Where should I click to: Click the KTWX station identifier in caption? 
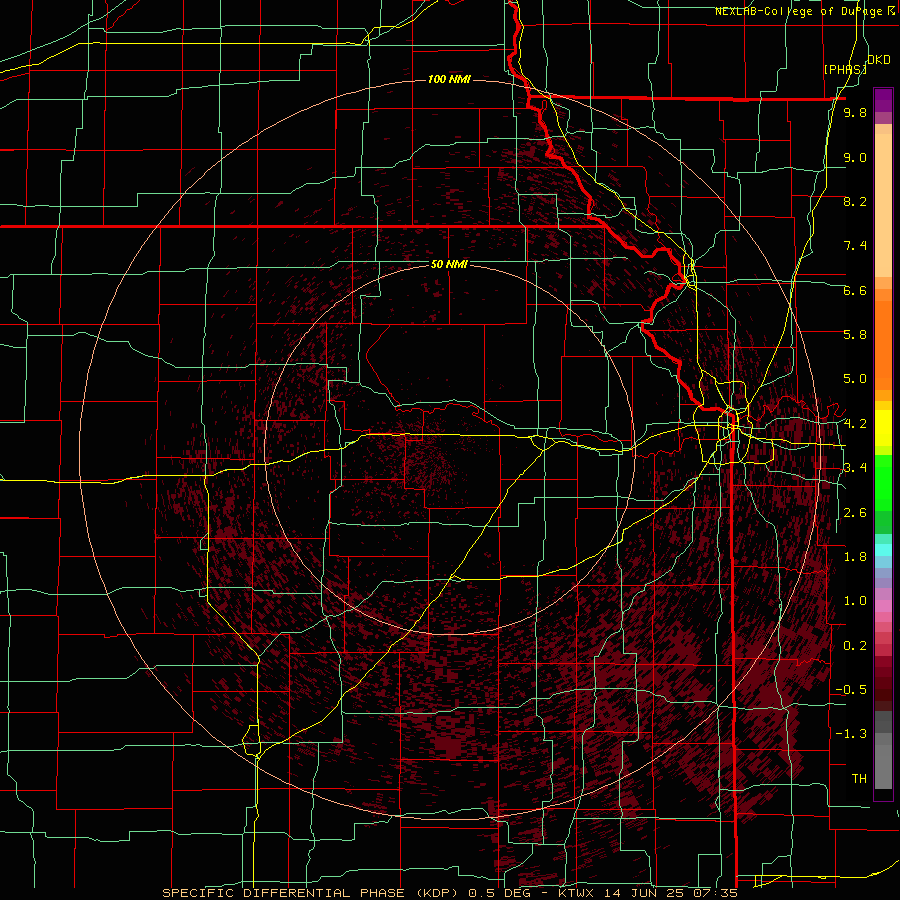coord(576,893)
